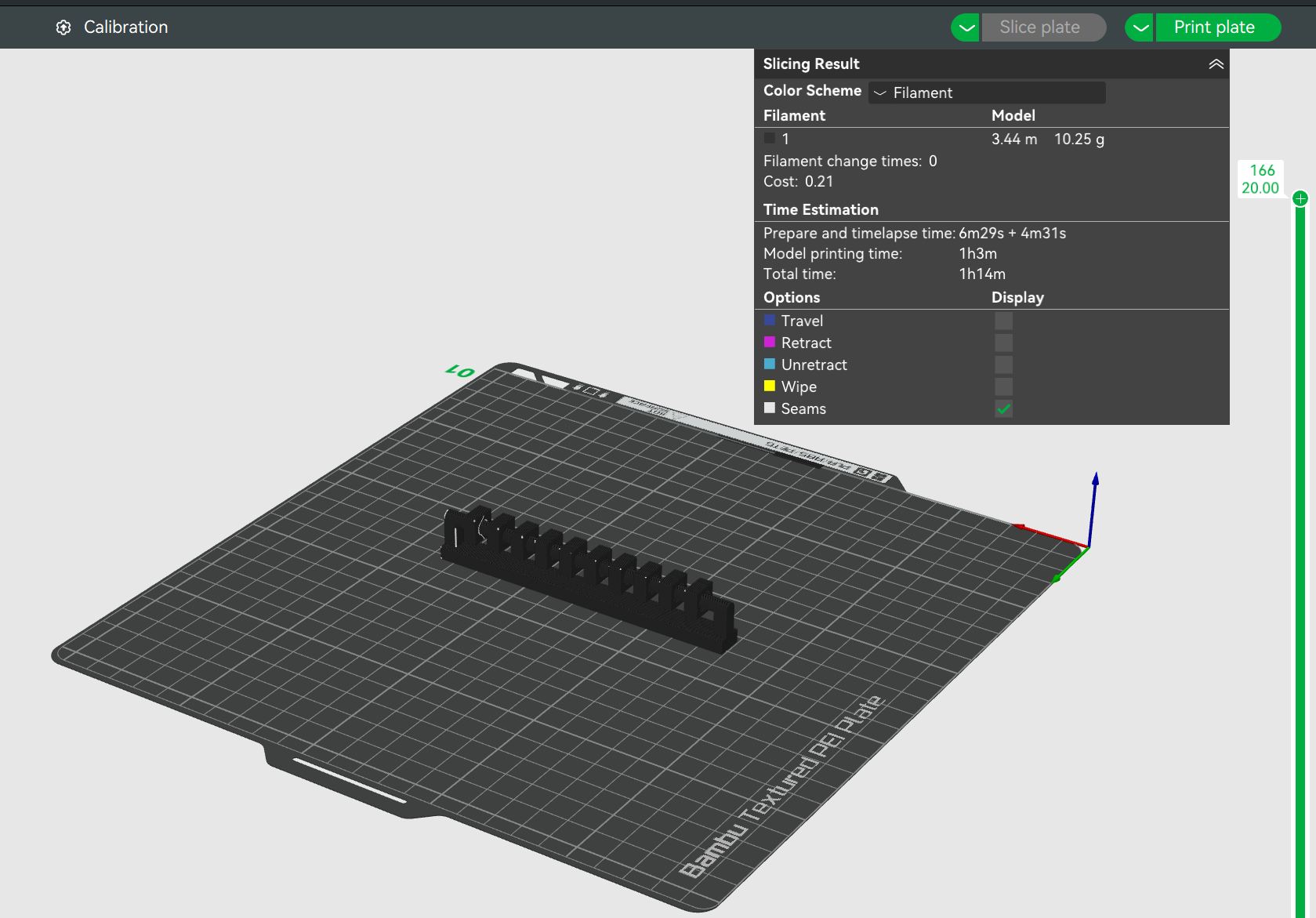Image resolution: width=1316 pixels, height=918 pixels.
Task: Click the "Slicing Result" panel title
Action: [811, 63]
